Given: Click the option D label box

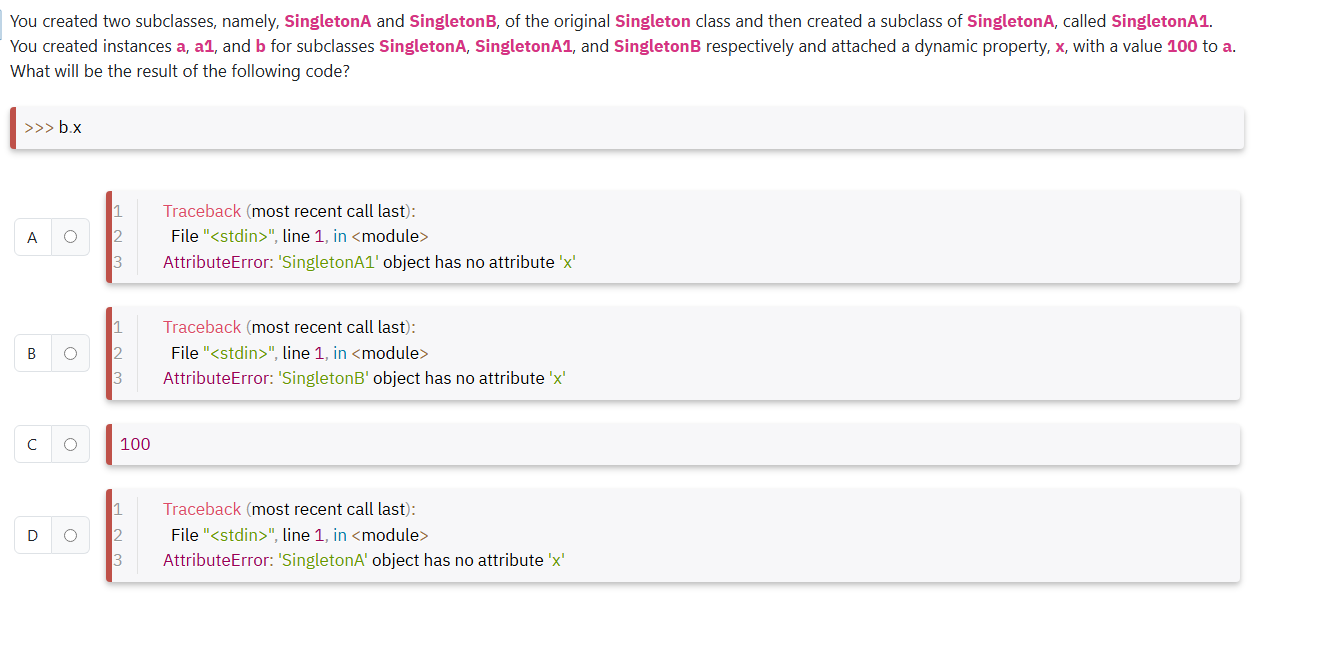Looking at the screenshot, I should (x=31, y=535).
